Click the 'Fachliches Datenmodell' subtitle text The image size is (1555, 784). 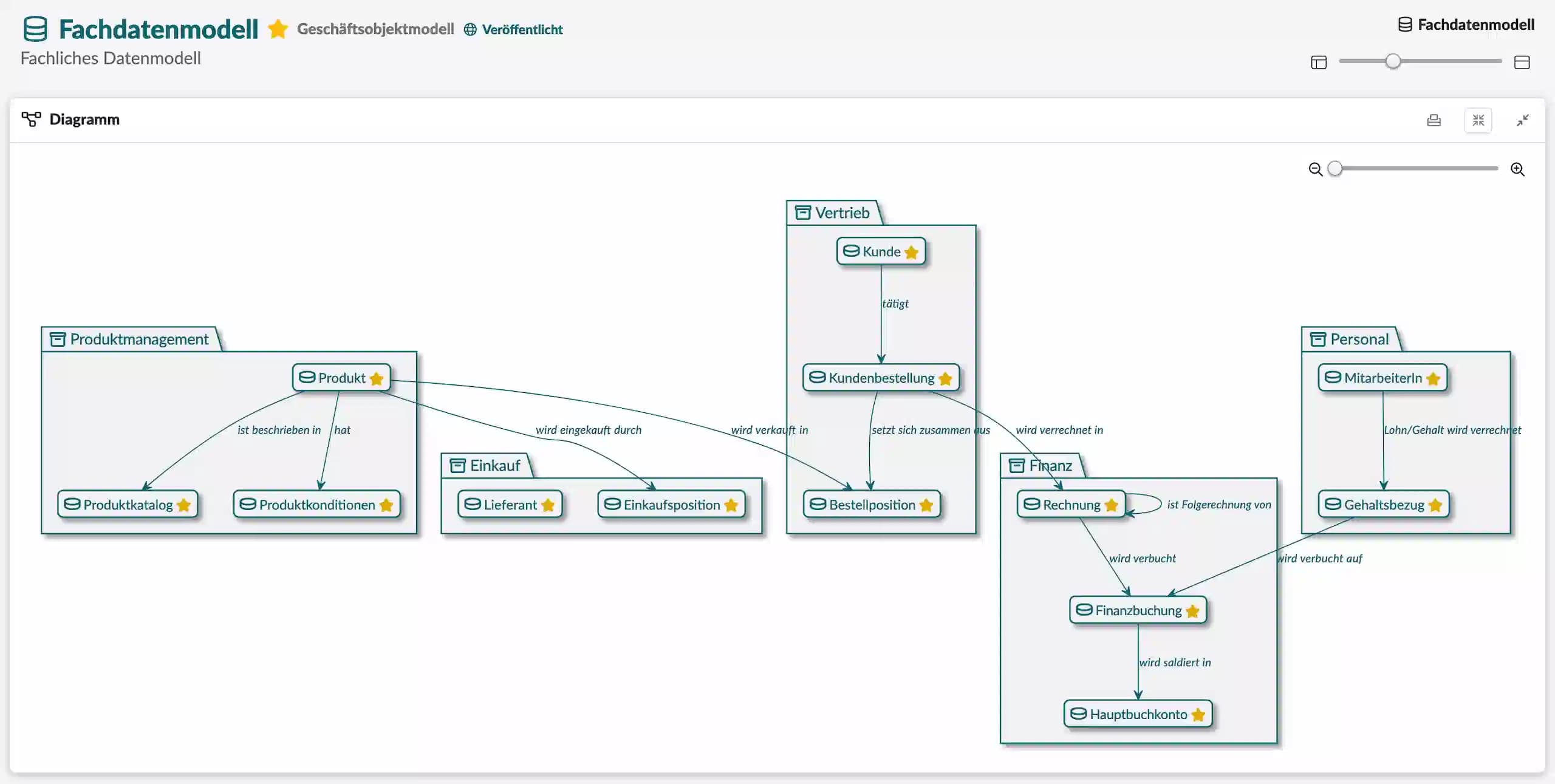111,58
